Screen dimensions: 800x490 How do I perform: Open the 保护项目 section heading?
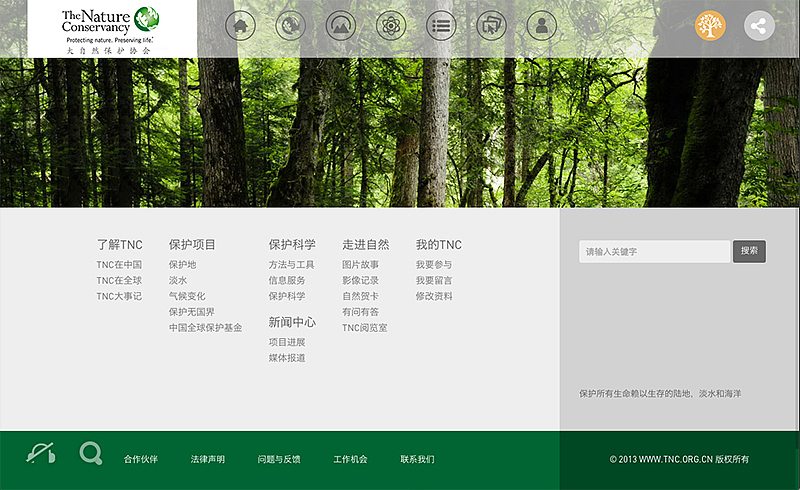192,245
